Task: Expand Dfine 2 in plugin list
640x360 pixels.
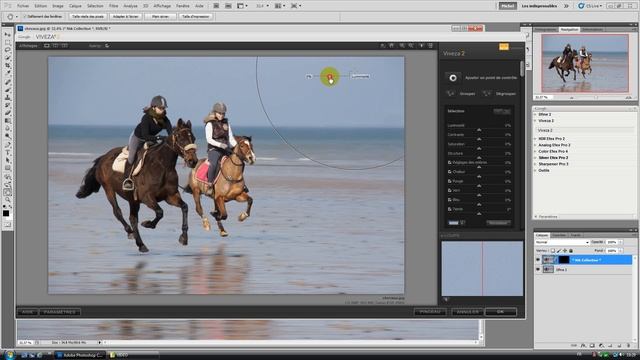Action: point(535,115)
